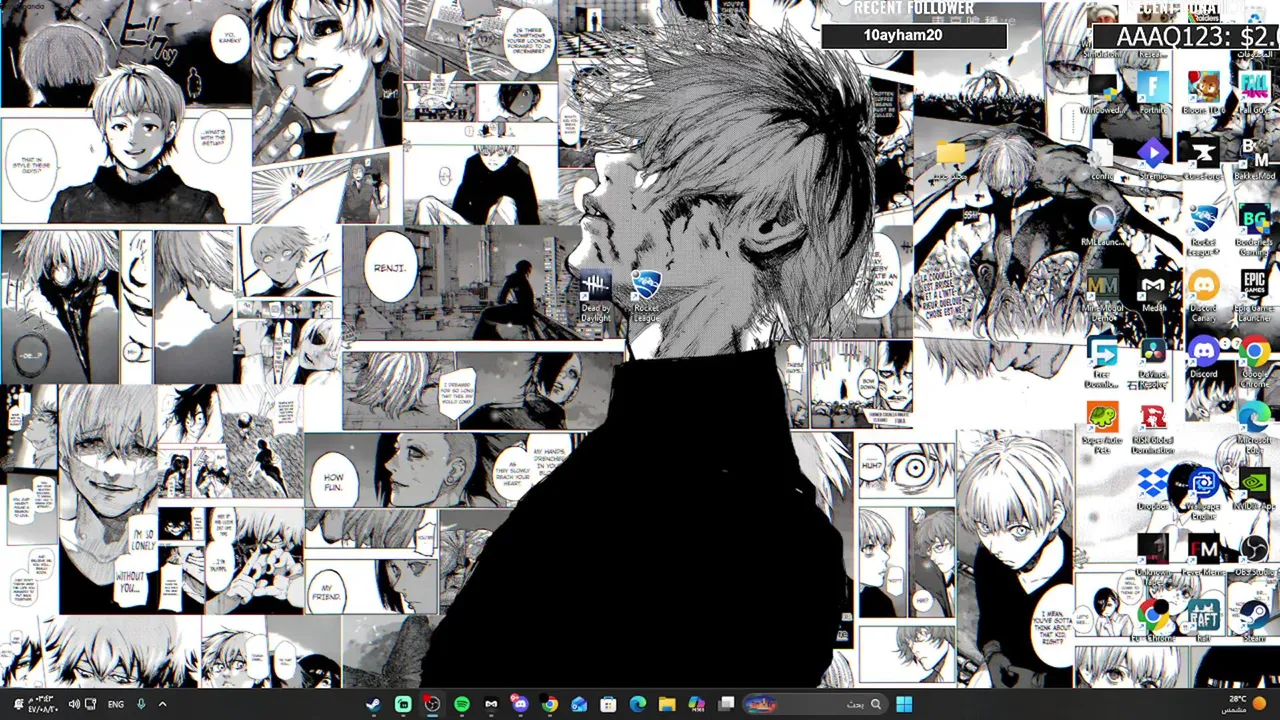Open the Discord desktop shortcut
This screenshot has width=1280, height=720.
(1204, 358)
